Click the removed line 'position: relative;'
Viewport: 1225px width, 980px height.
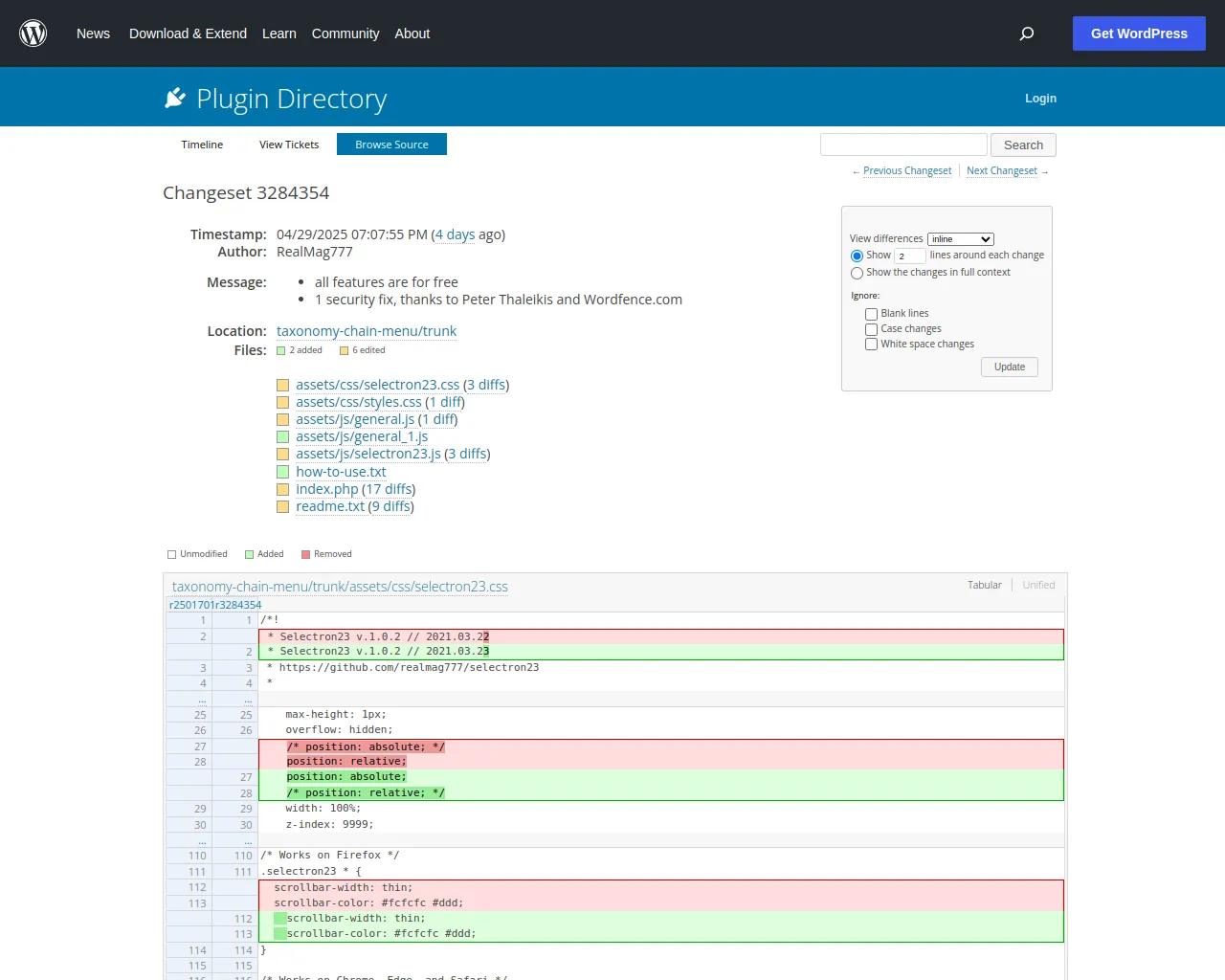346,762
